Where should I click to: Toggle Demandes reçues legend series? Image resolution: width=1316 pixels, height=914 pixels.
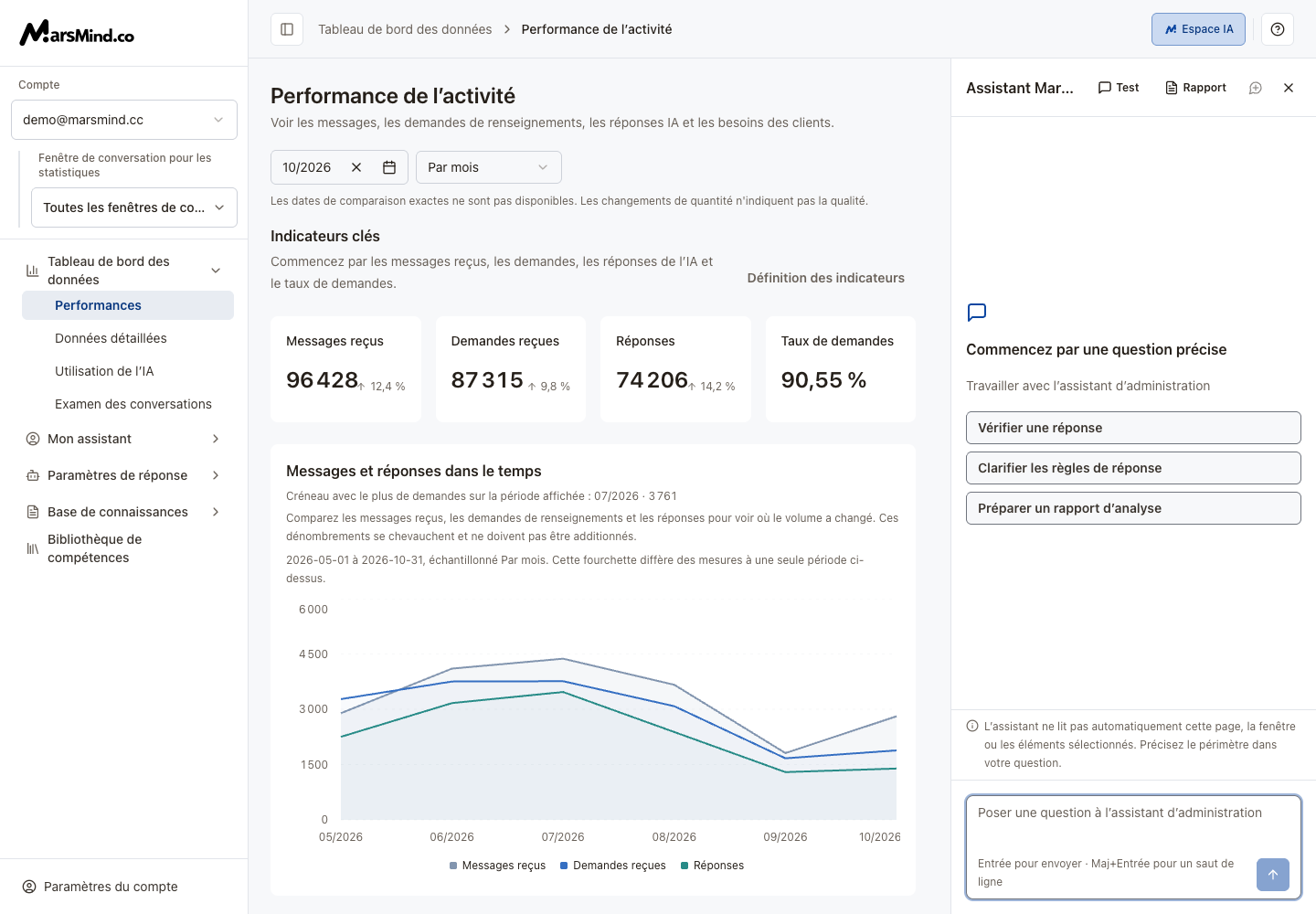[612, 866]
